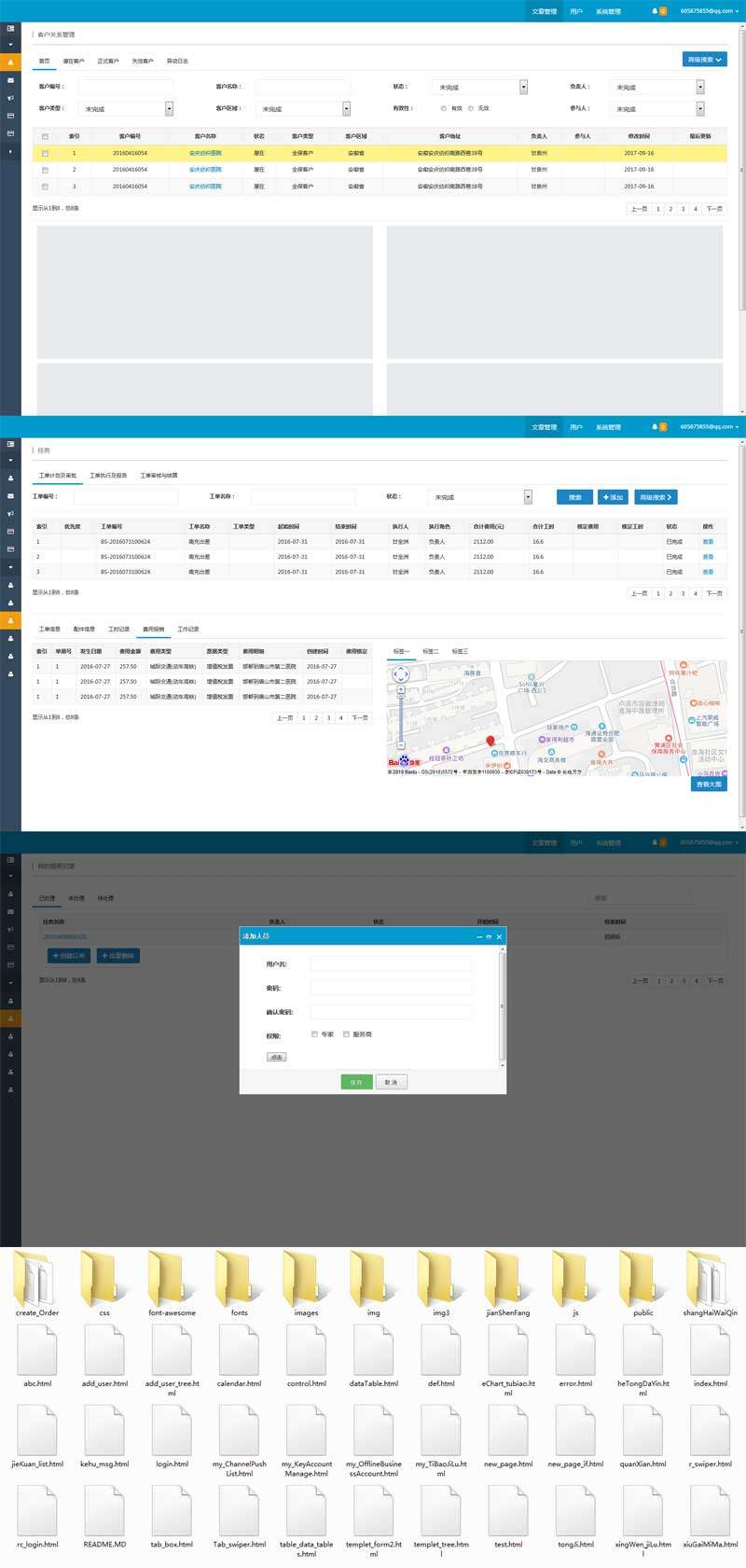Click the map pan compass control
746x1568 pixels.
coord(401,674)
